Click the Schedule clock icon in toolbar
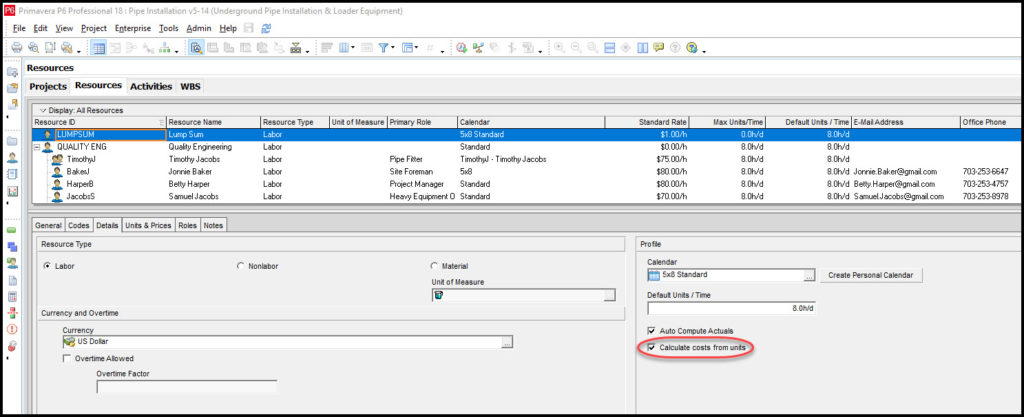This screenshot has width=1024, height=417. (460, 47)
